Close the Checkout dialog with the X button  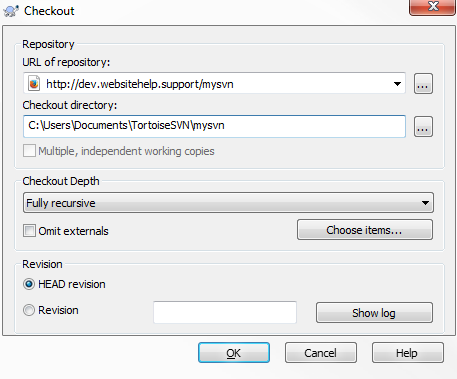pos(433,7)
